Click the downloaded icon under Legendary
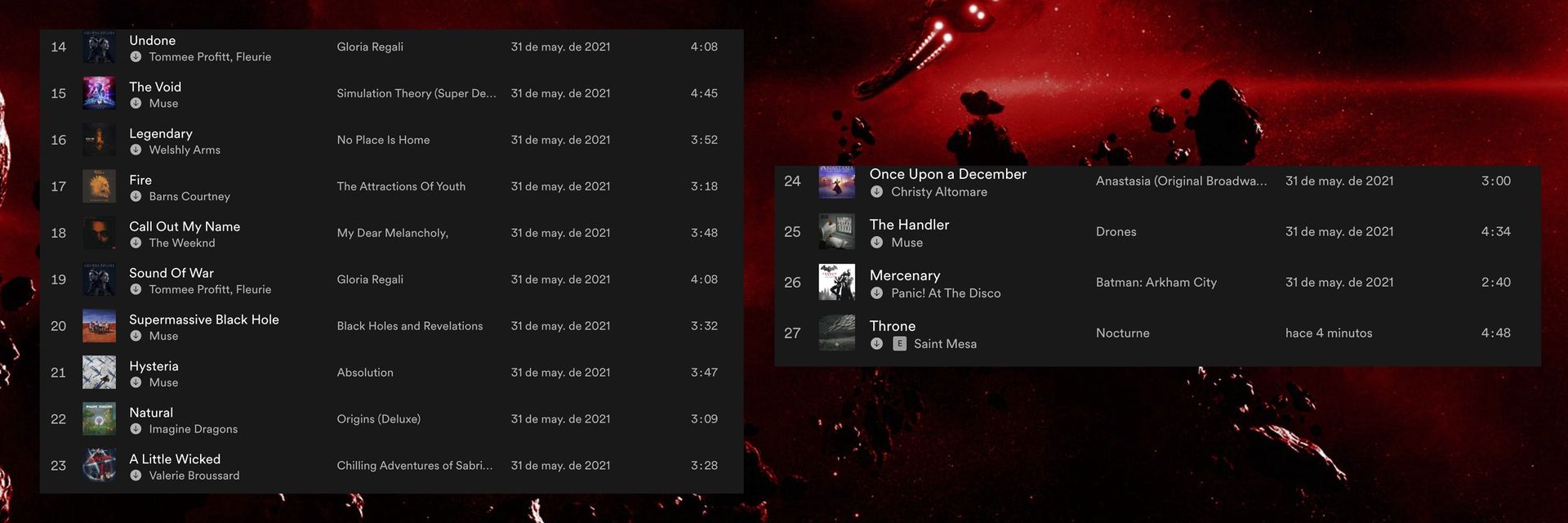 (136, 150)
